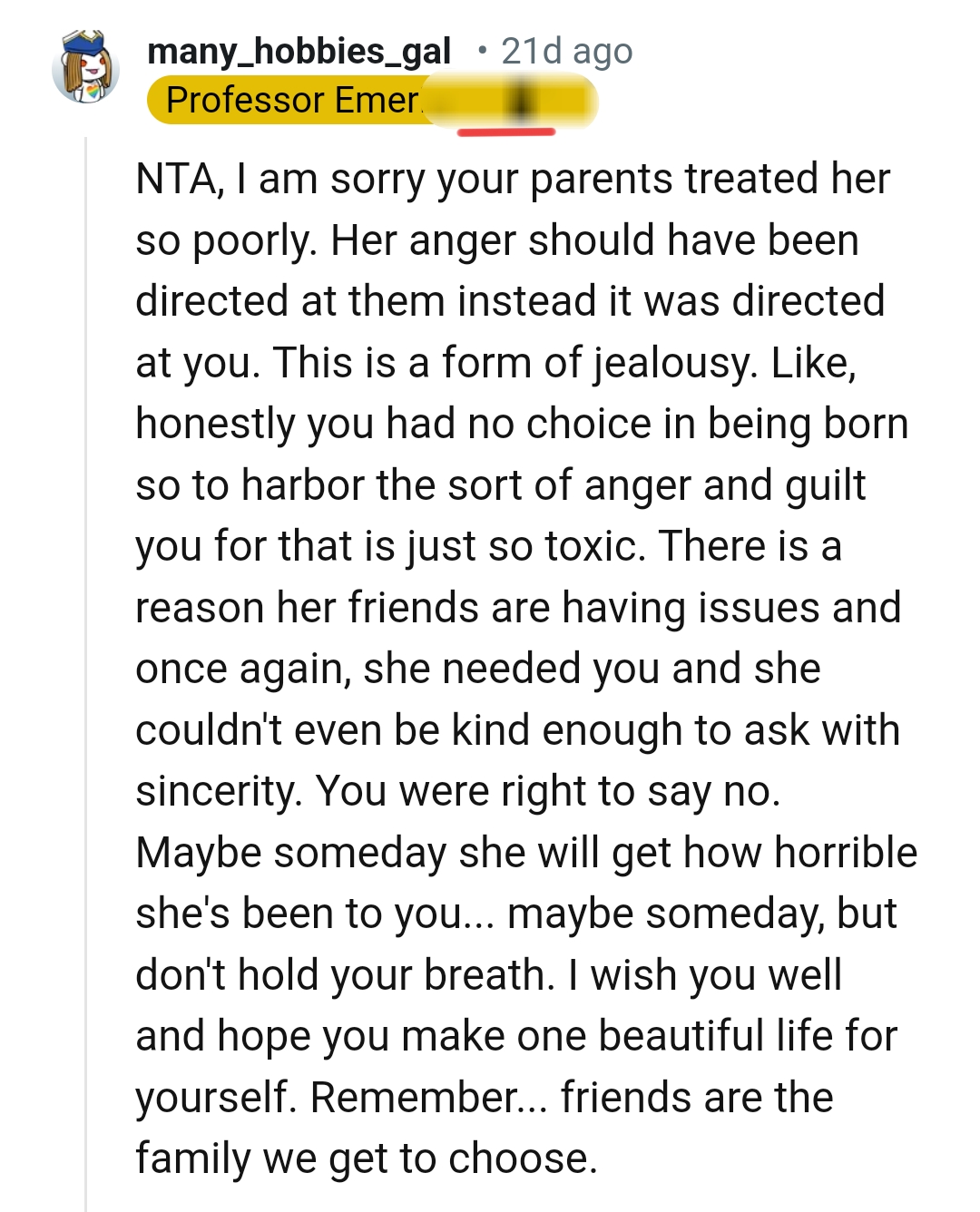Click the bullet dot before the timestamp

click(483, 52)
